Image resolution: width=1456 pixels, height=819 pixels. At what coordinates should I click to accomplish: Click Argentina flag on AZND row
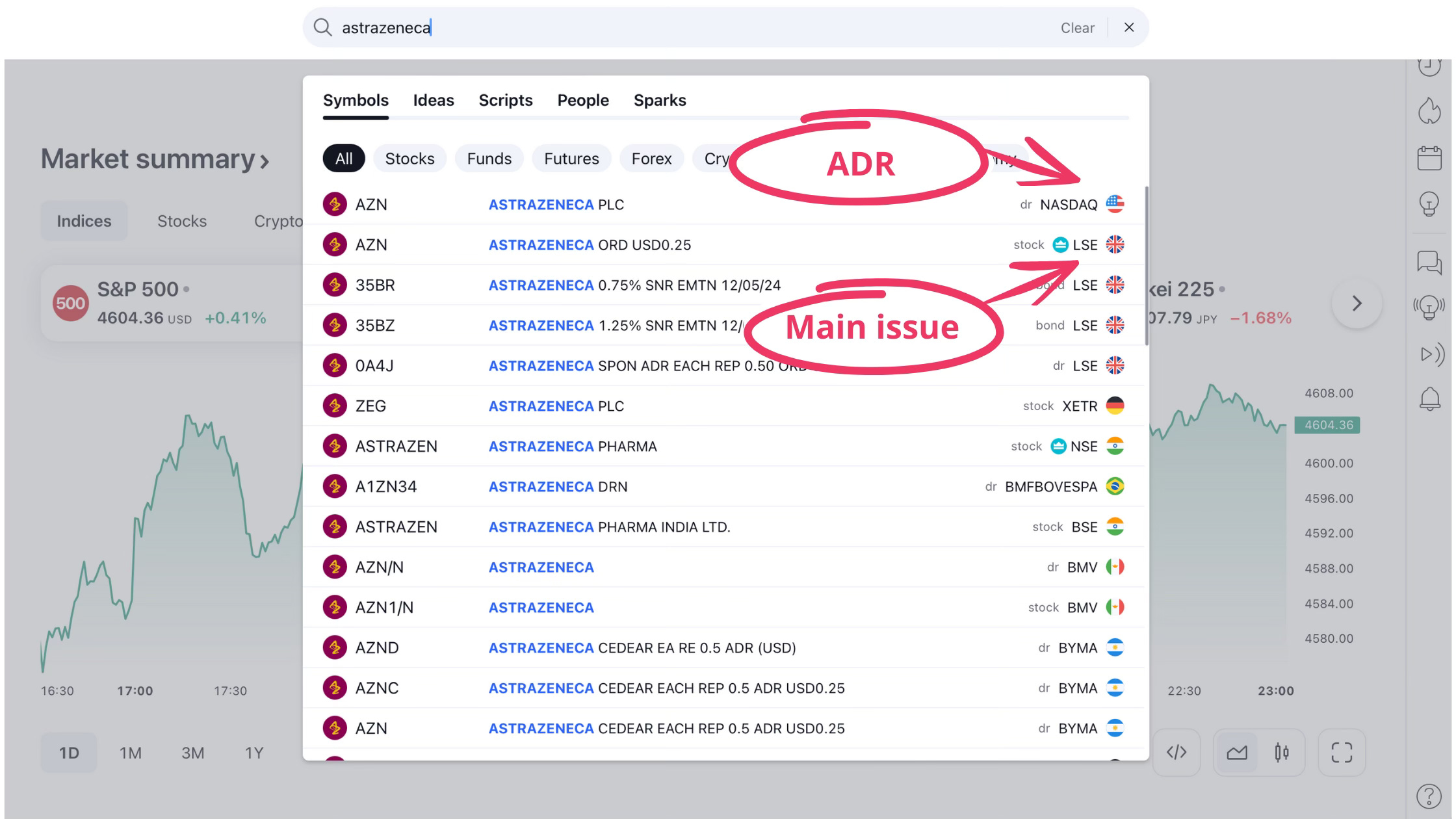click(1115, 647)
